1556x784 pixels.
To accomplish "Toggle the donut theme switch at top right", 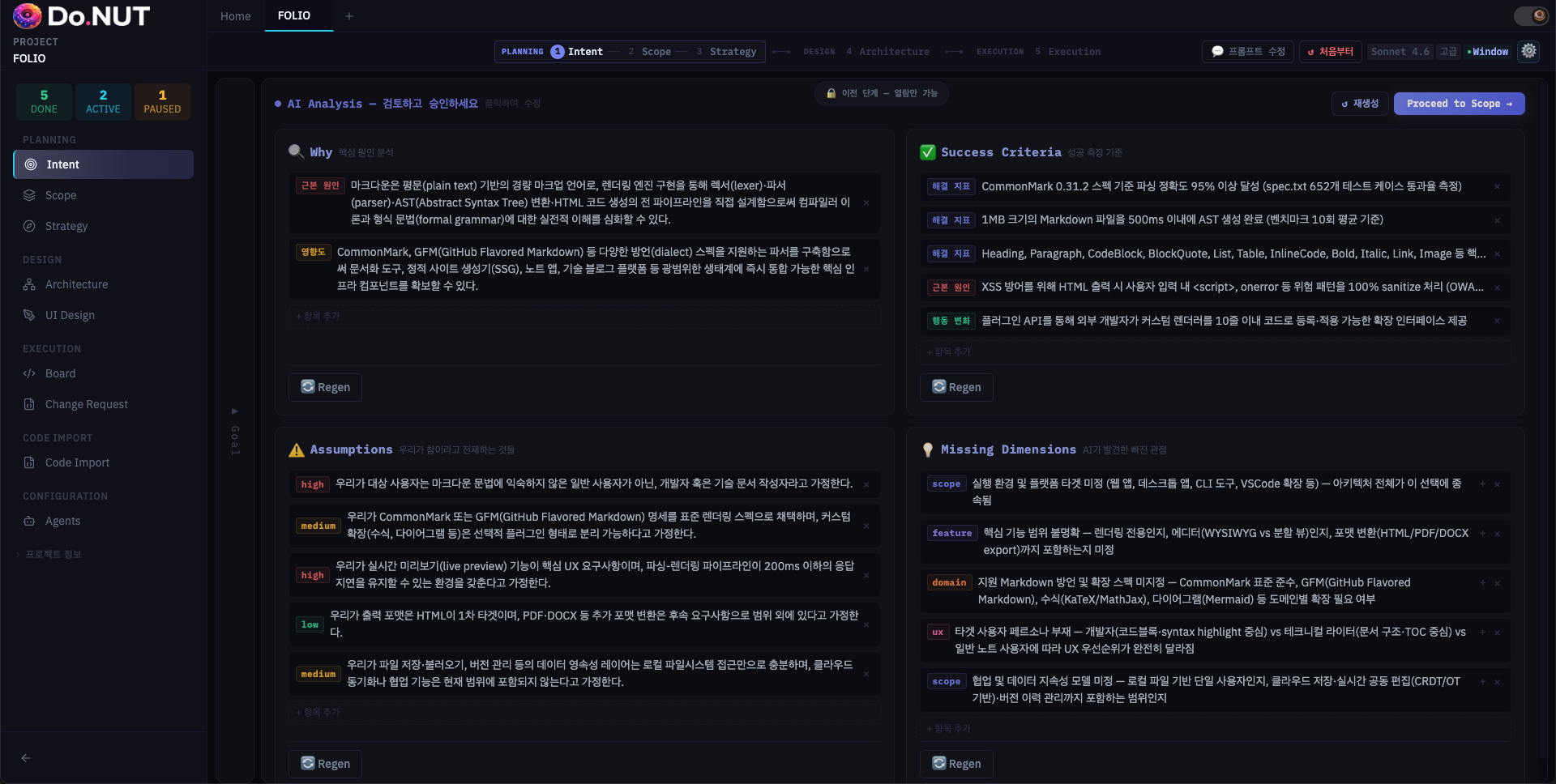I will pos(1530,15).
